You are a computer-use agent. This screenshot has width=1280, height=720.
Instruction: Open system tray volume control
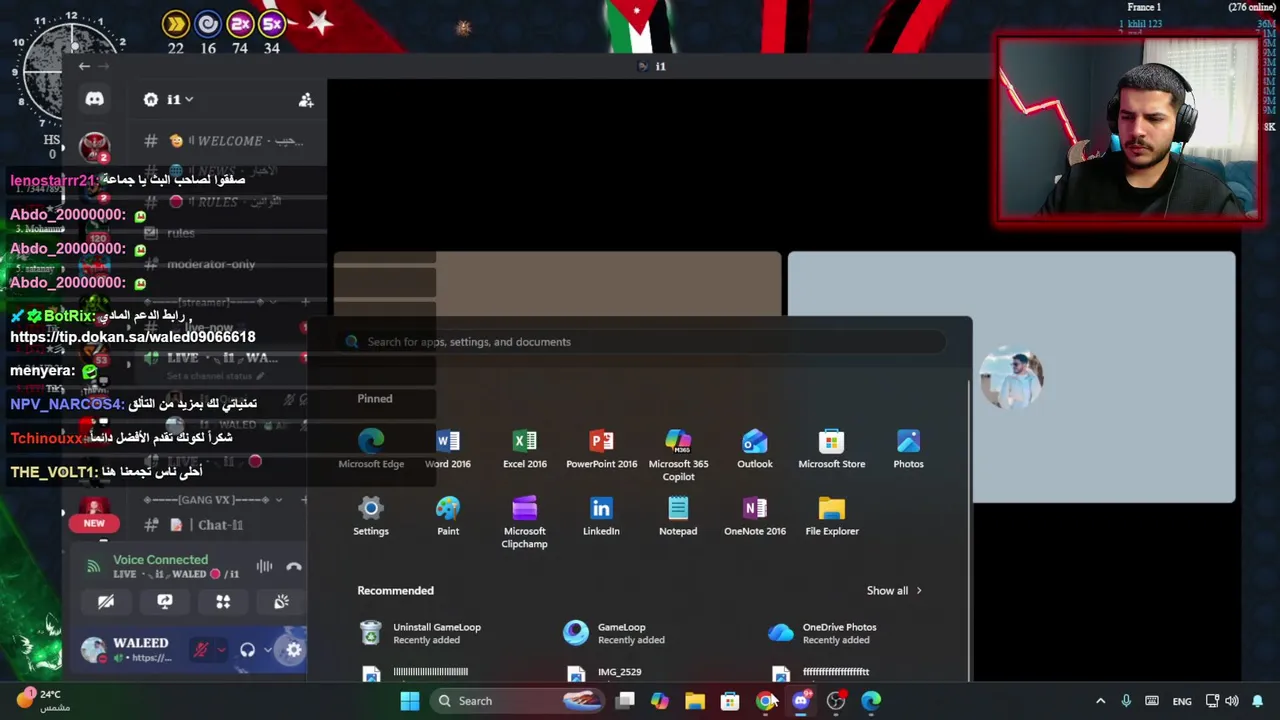pos(1232,701)
